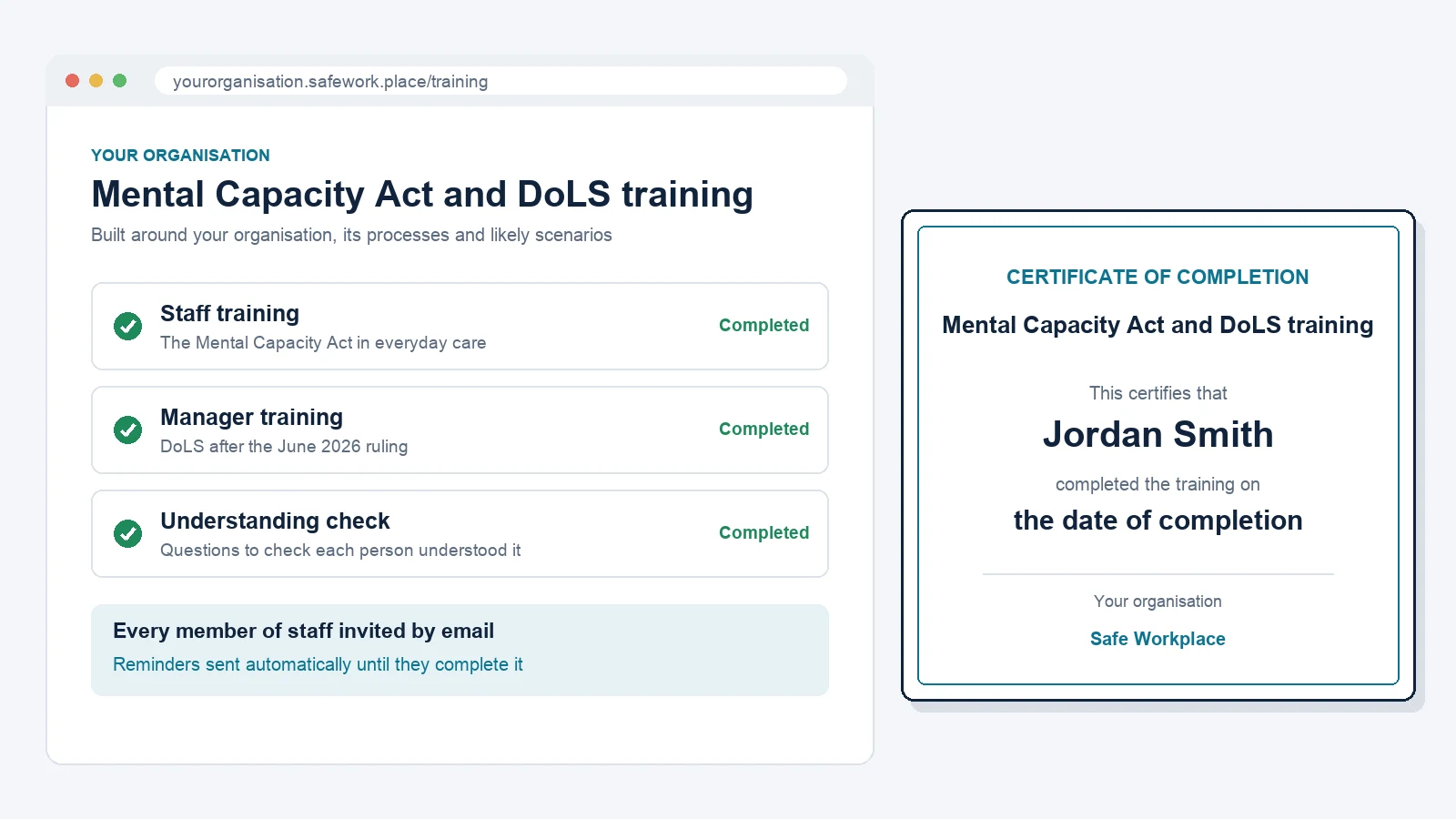Click Completed status for Staff training

tap(763, 326)
